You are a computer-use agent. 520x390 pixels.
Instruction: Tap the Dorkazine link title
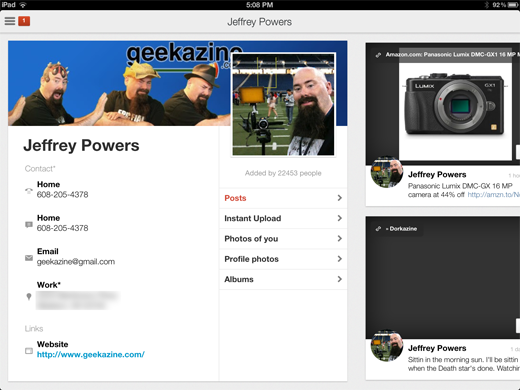click(x=402, y=229)
